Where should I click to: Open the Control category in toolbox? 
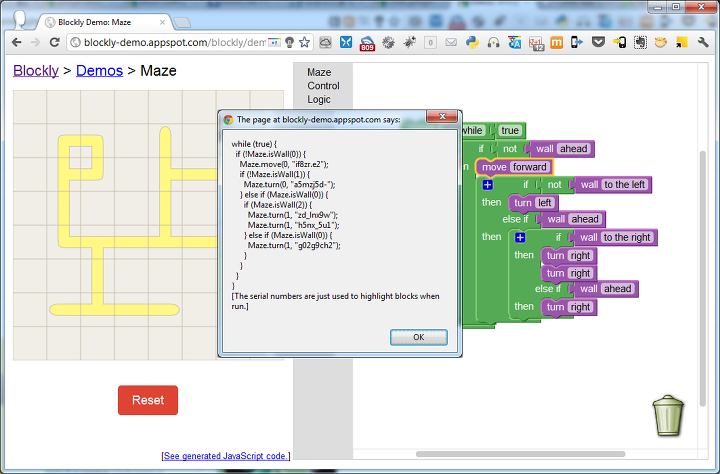[x=323, y=86]
